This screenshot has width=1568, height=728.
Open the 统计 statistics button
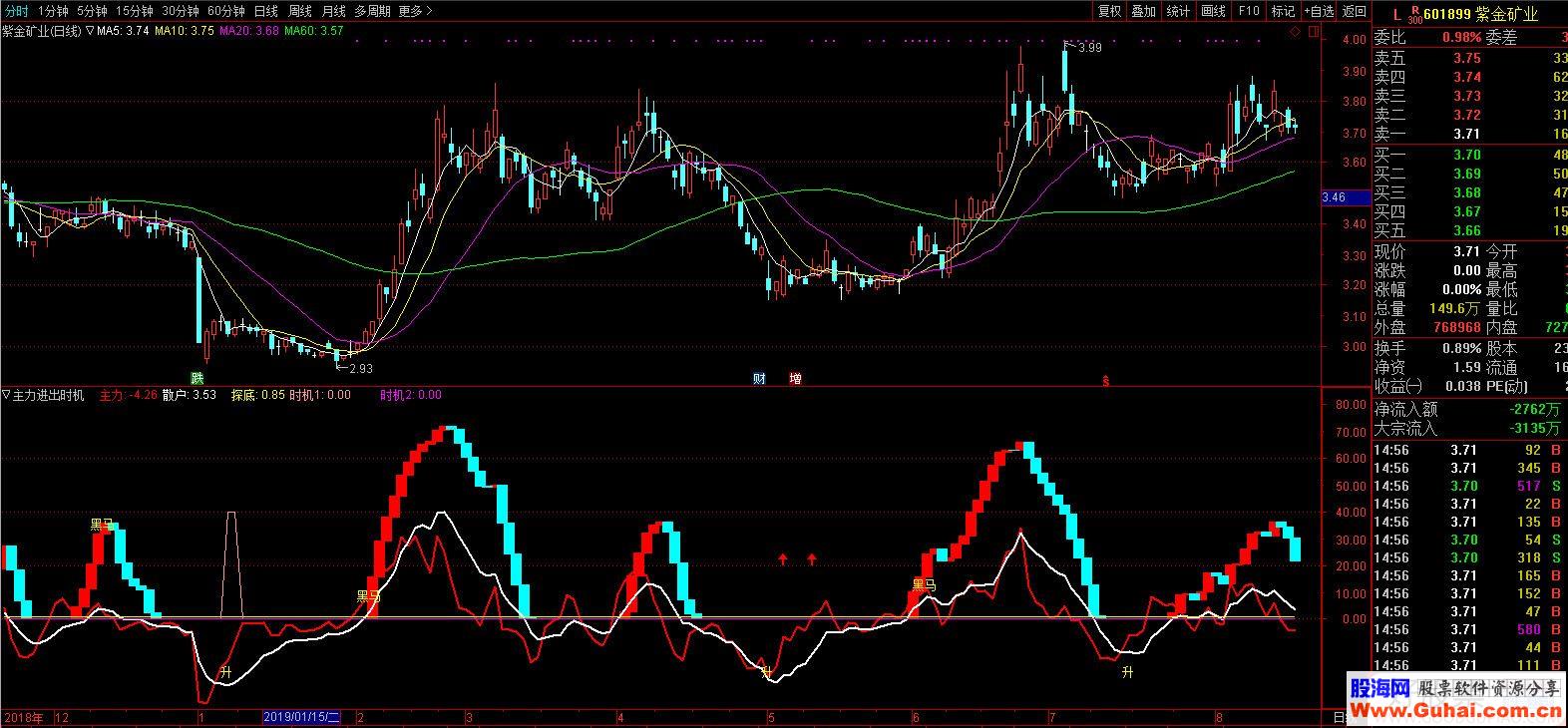tap(1178, 11)
